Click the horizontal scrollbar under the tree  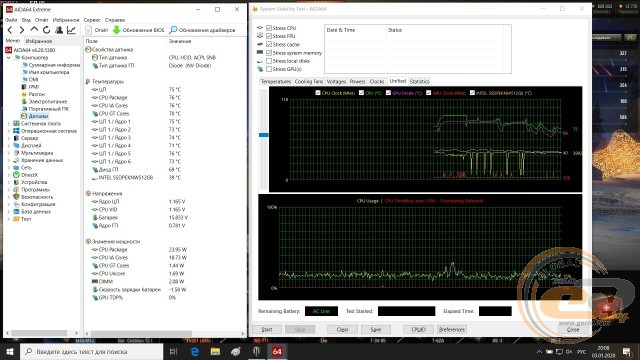39,333
